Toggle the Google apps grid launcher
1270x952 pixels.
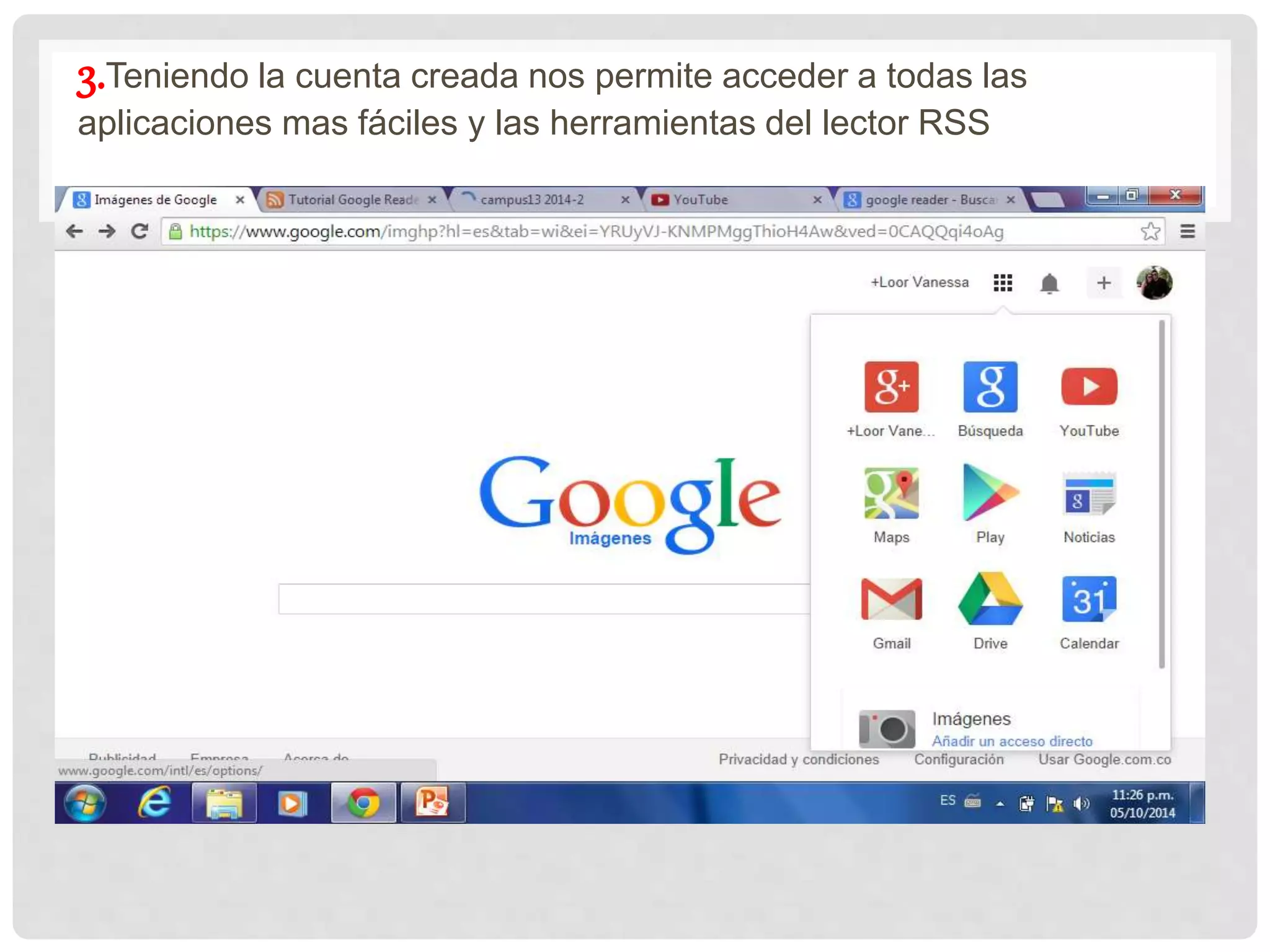pyautogui.click(x=1003, y=283)
